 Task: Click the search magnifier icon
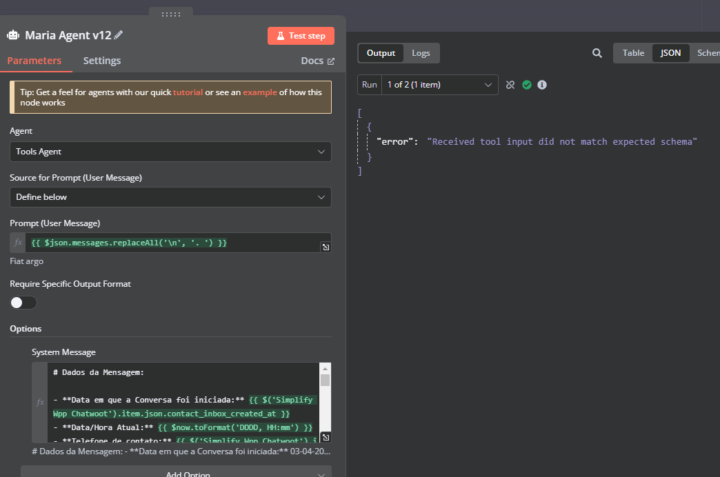click(x=597, y=53)
